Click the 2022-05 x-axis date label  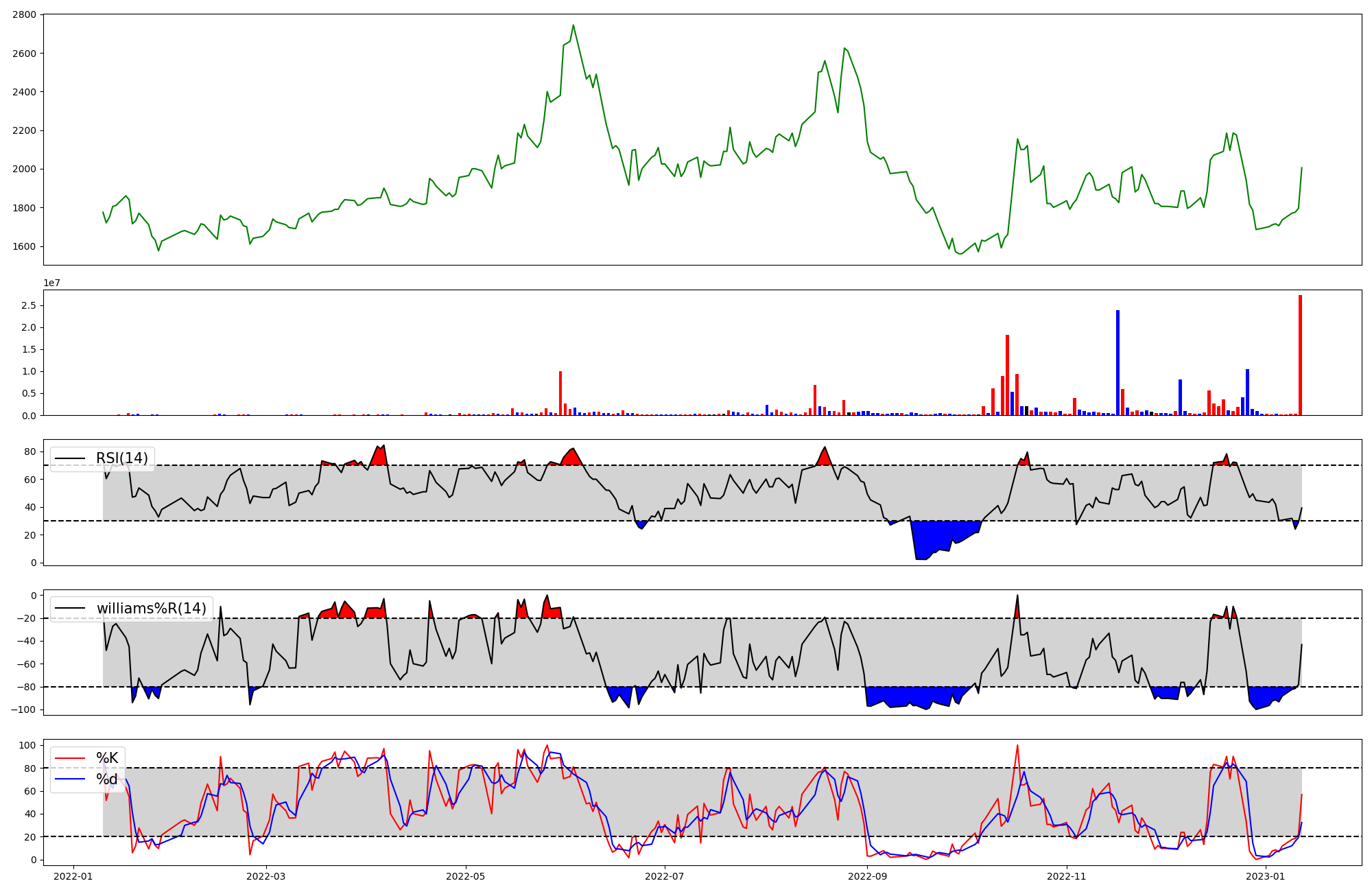[x=465, y=876]
